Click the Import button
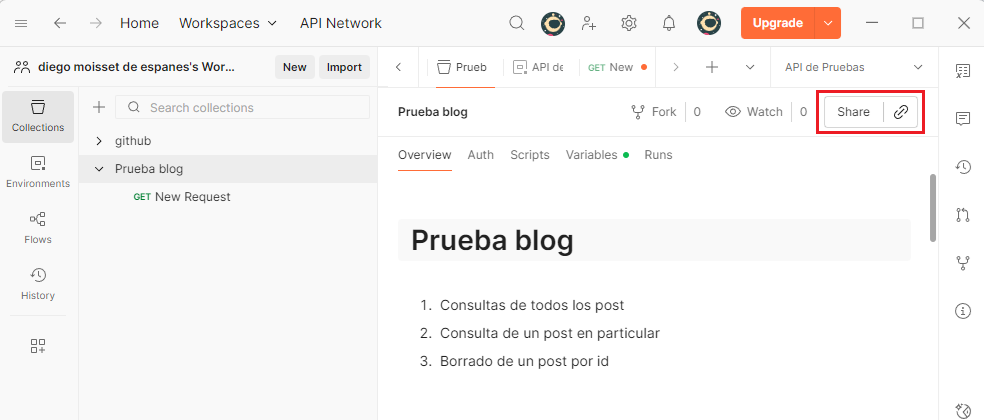Image resolution: width=984 pixels, height=420 pixels. (x=344, y=67)
